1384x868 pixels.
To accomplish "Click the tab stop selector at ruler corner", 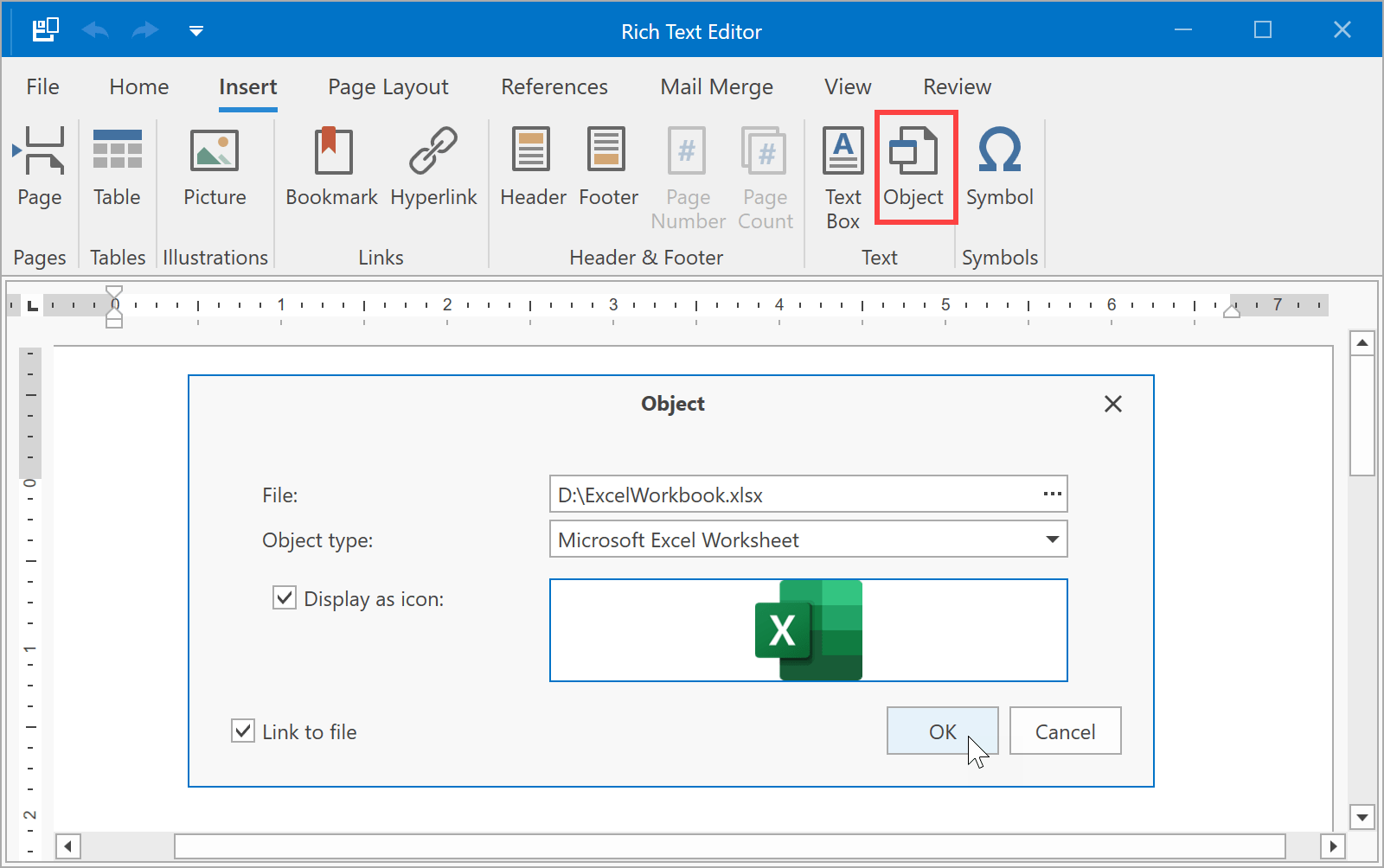I will click(x=33, y=305).
